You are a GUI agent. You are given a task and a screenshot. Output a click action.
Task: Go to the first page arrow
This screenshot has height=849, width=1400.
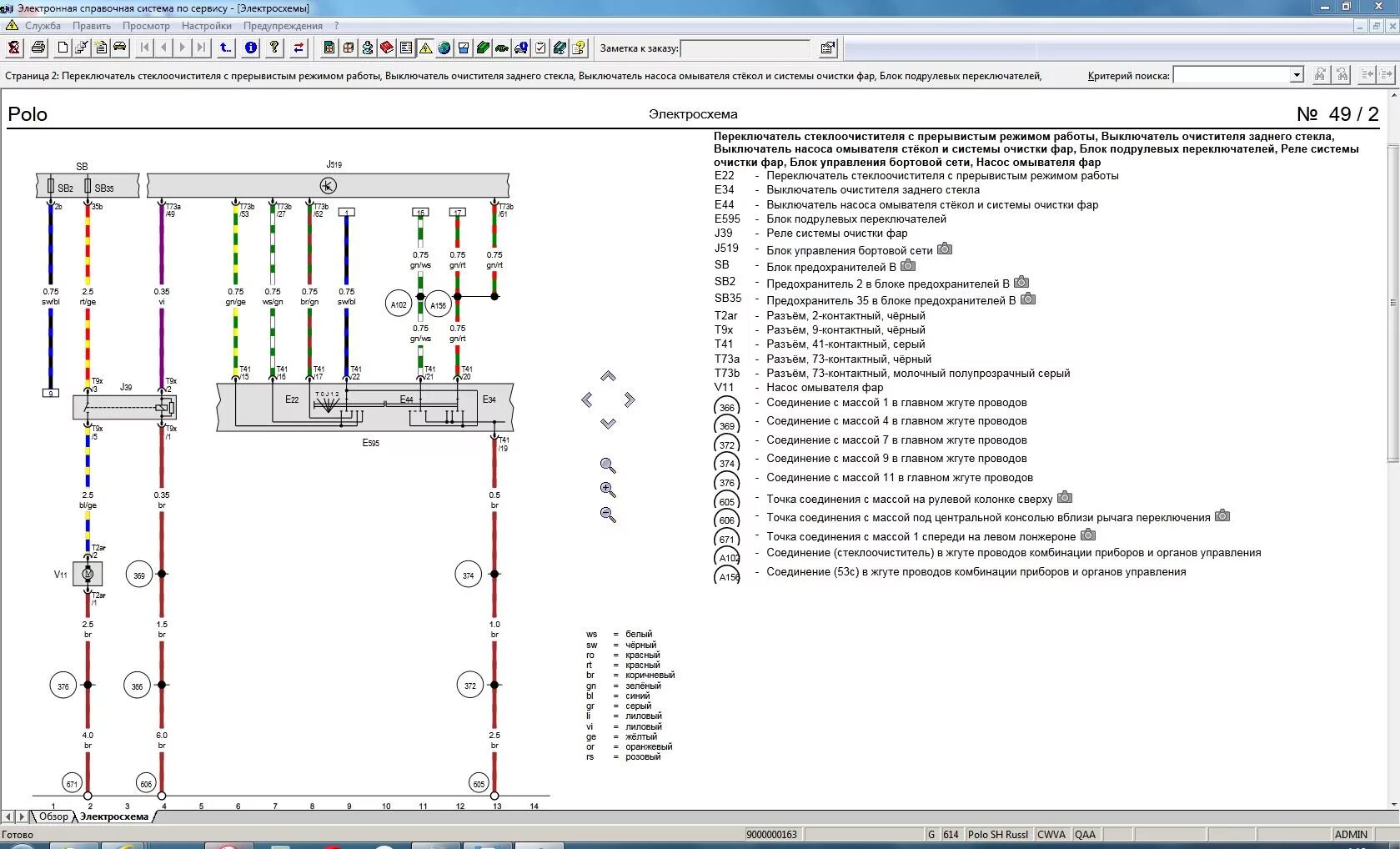(x=145, y=48)
